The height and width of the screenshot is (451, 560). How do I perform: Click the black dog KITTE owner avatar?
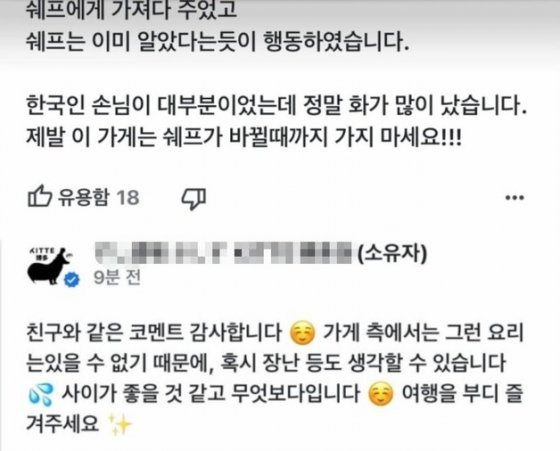click(x=50, y=266)
